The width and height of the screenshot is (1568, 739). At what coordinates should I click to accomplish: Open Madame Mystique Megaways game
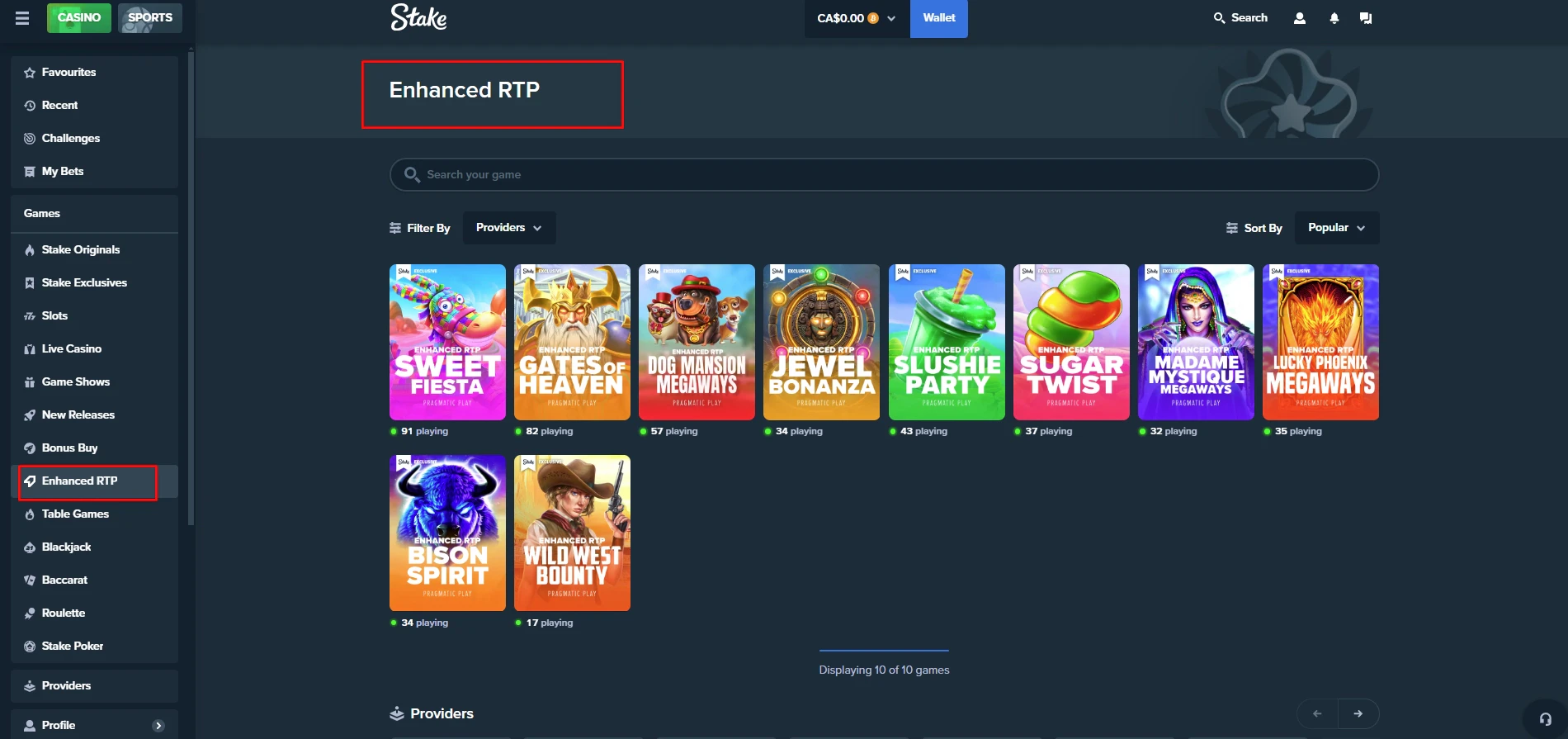pyautogui.click(x=1196, y=342)
